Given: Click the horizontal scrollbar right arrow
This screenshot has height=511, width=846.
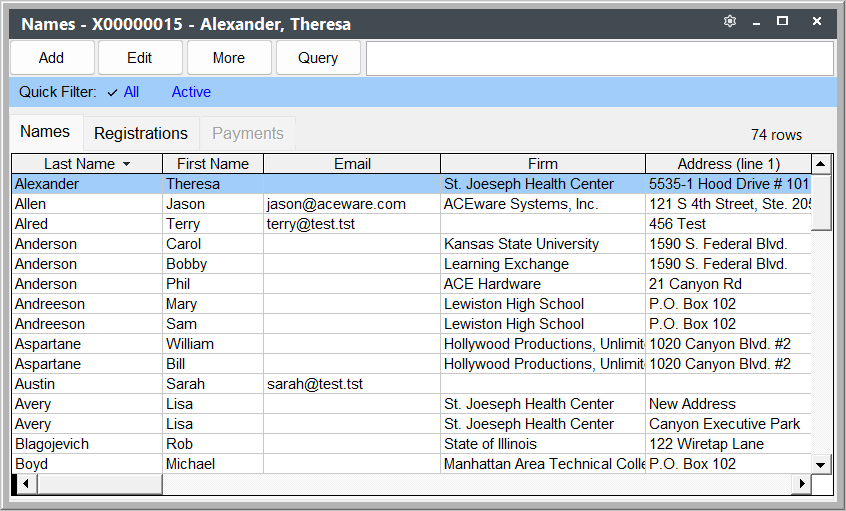Looking at the screenshot, I should [x=802, y=483].
